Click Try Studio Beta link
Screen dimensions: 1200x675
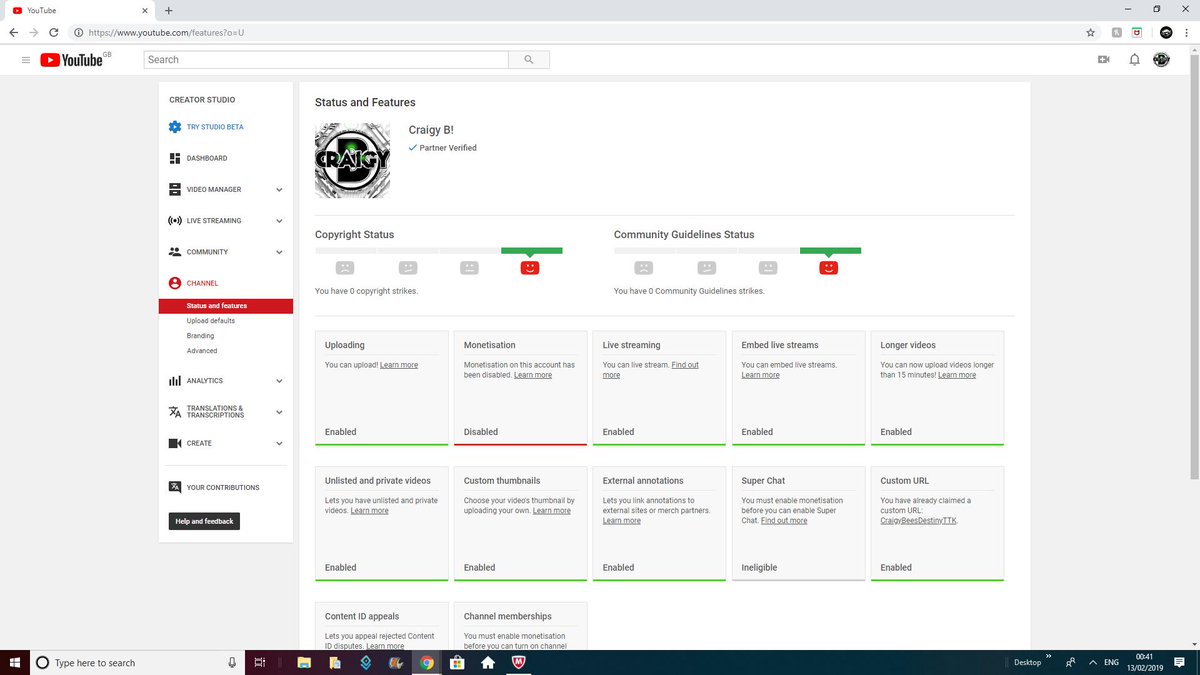[215, 127]
